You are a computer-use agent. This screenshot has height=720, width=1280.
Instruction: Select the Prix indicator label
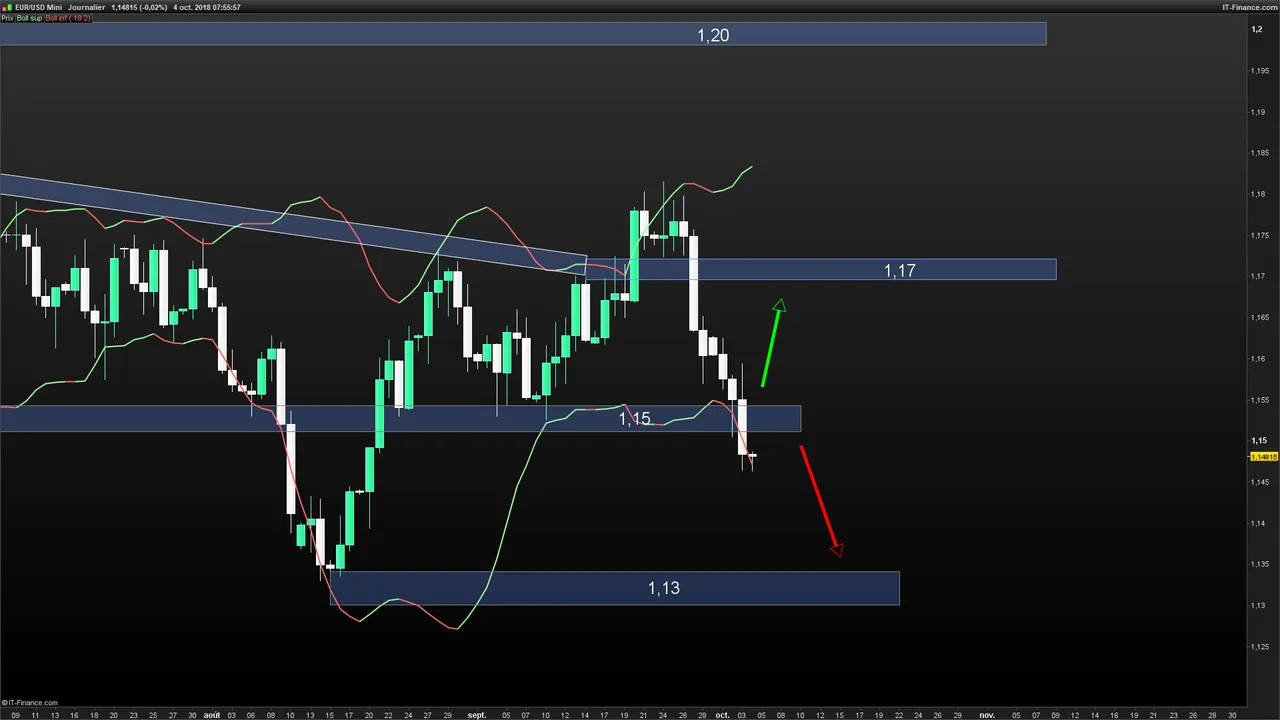point(7,18)
